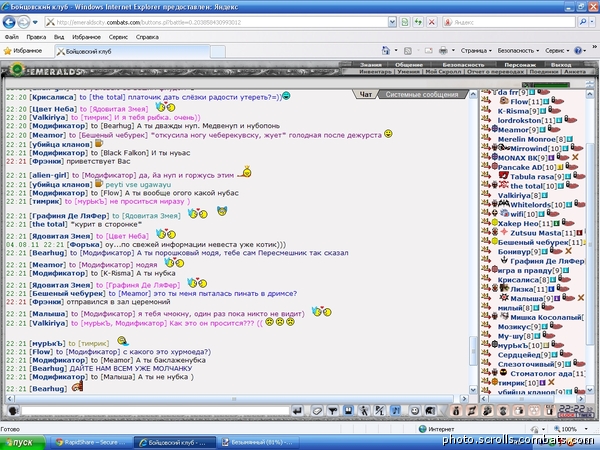This screenshot has height=450, width=600.
Task: Click the chat send arrow button
Action: click(297, 411)
